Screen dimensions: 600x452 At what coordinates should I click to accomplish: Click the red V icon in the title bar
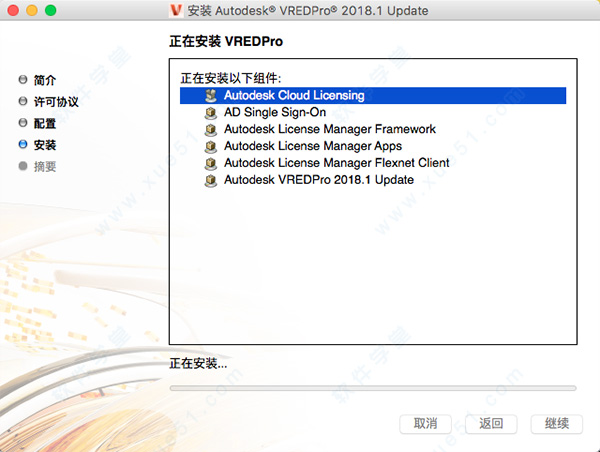point(176,10)
